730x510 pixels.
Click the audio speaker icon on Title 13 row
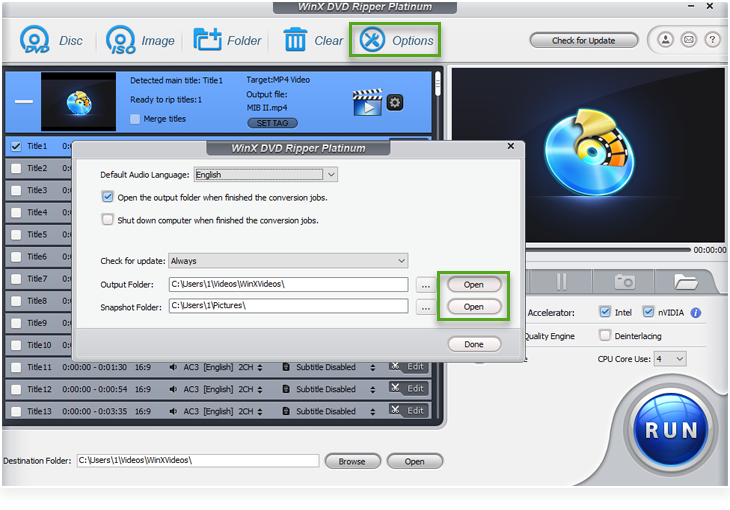[x=173, y=411]
